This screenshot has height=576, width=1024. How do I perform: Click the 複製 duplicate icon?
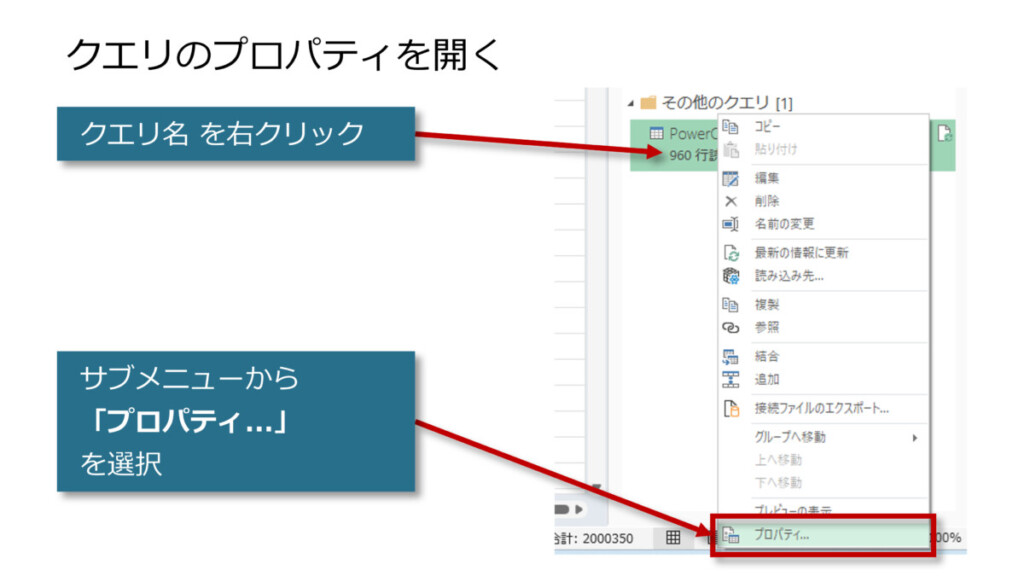[x=730, y=304]
